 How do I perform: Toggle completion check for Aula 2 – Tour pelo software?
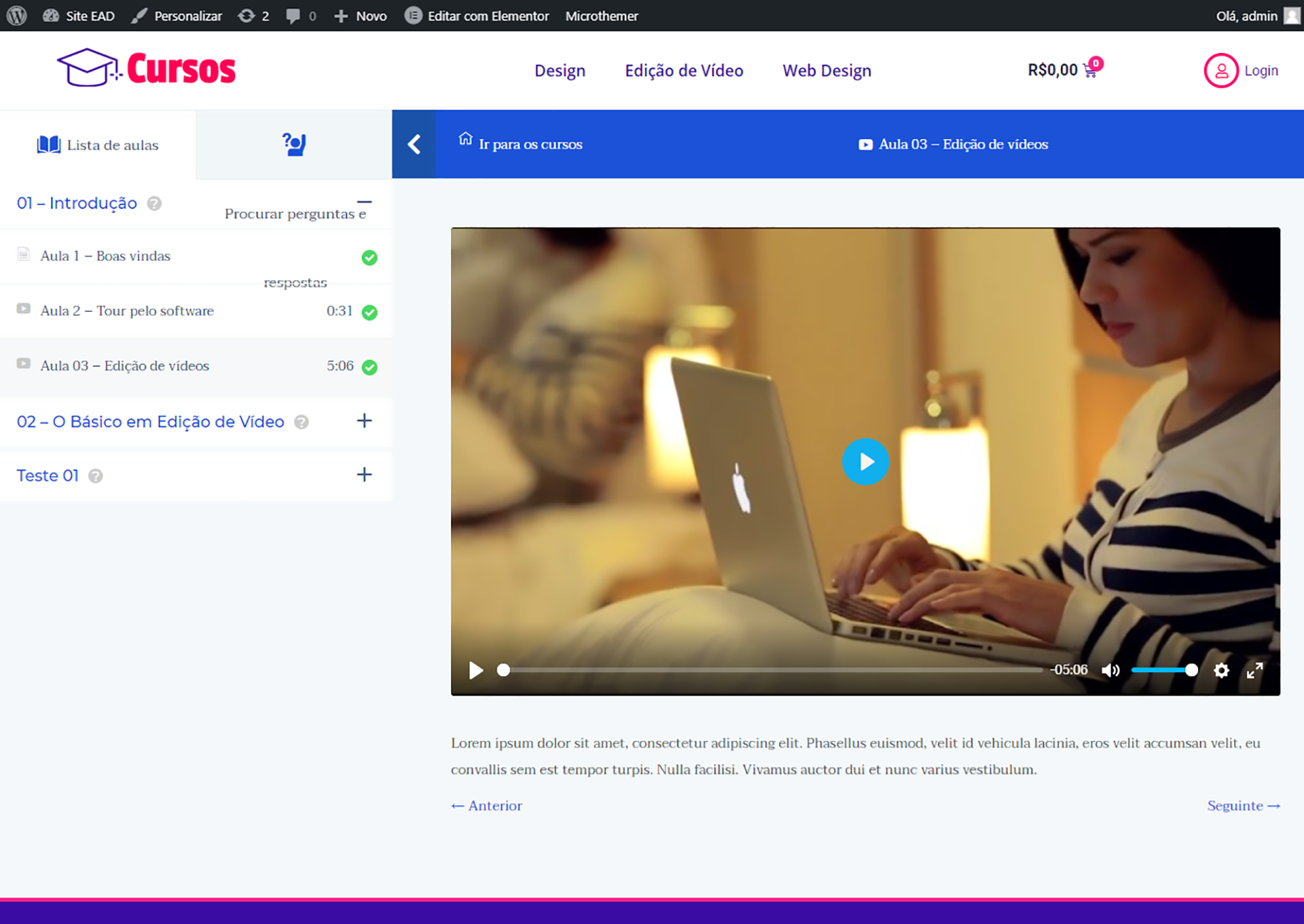pyautogui.click(x=369, y=312)
